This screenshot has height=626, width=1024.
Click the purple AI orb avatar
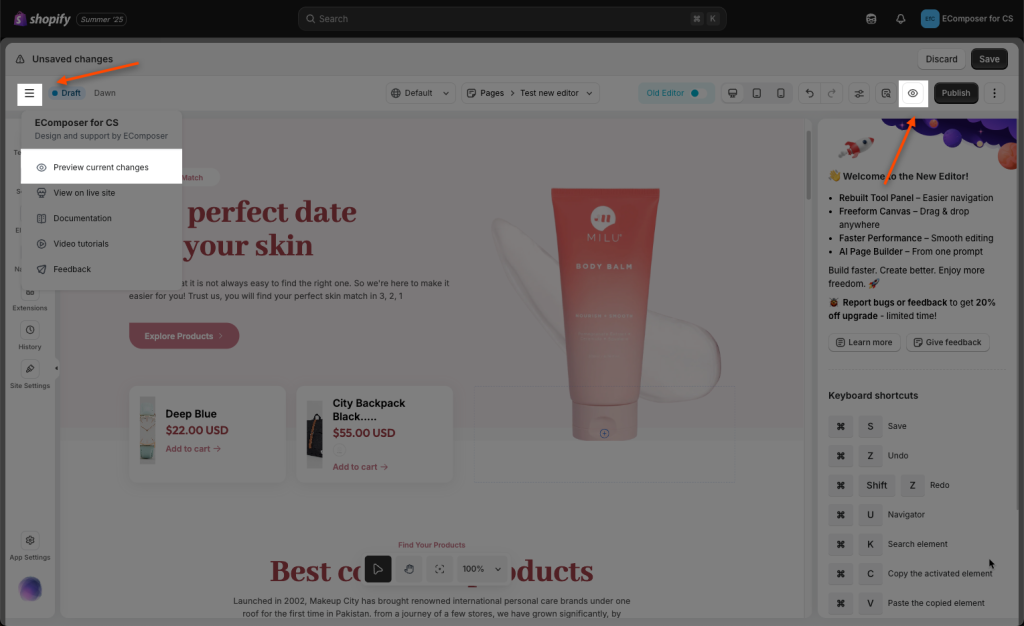pyautogui.click(x=30, y=589)
